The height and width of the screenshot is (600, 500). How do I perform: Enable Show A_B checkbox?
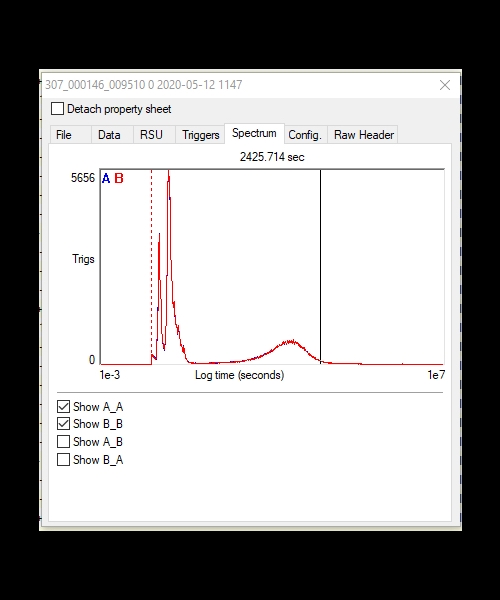click(64, 442)
